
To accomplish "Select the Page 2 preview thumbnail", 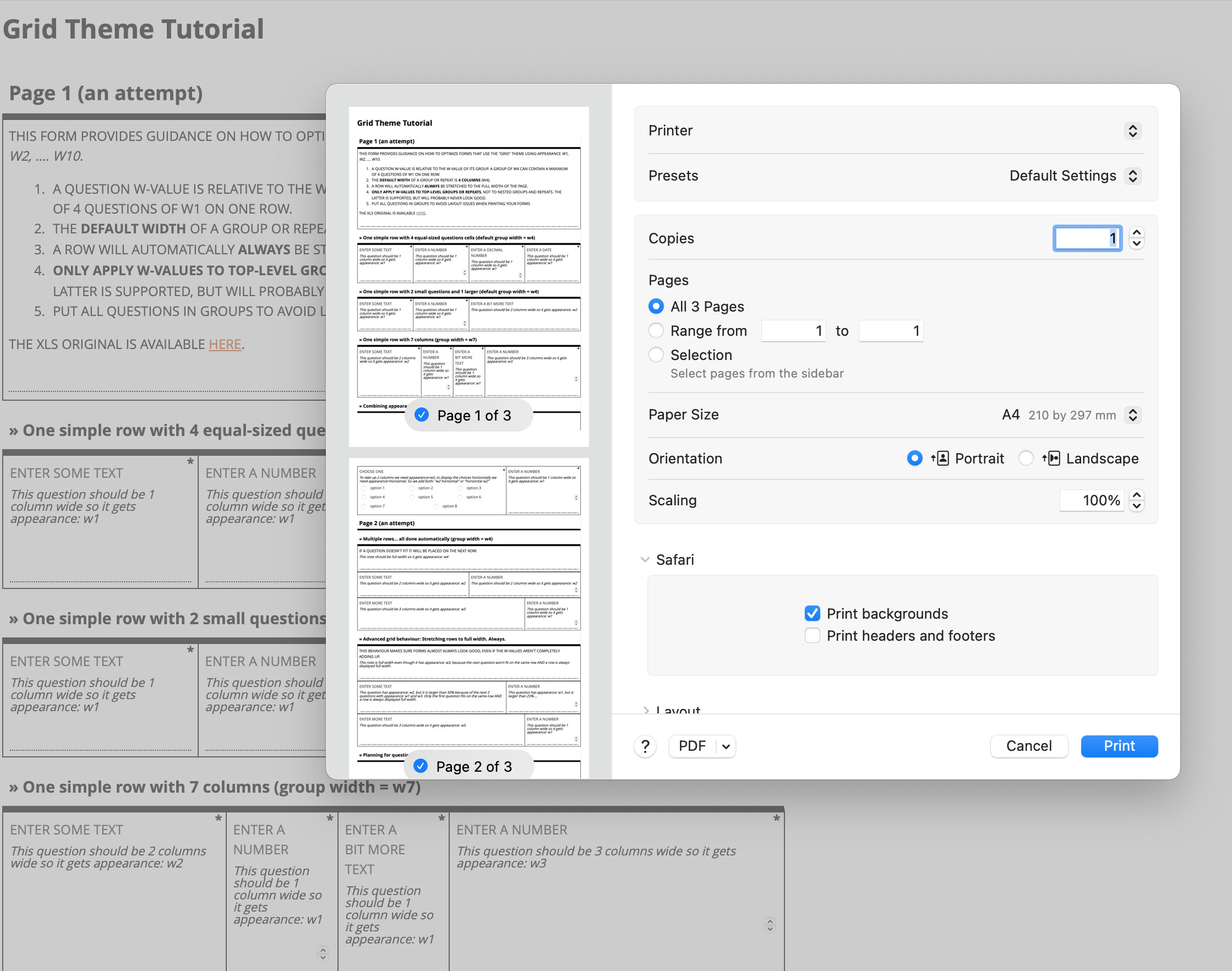I will (x=468, y=618).
